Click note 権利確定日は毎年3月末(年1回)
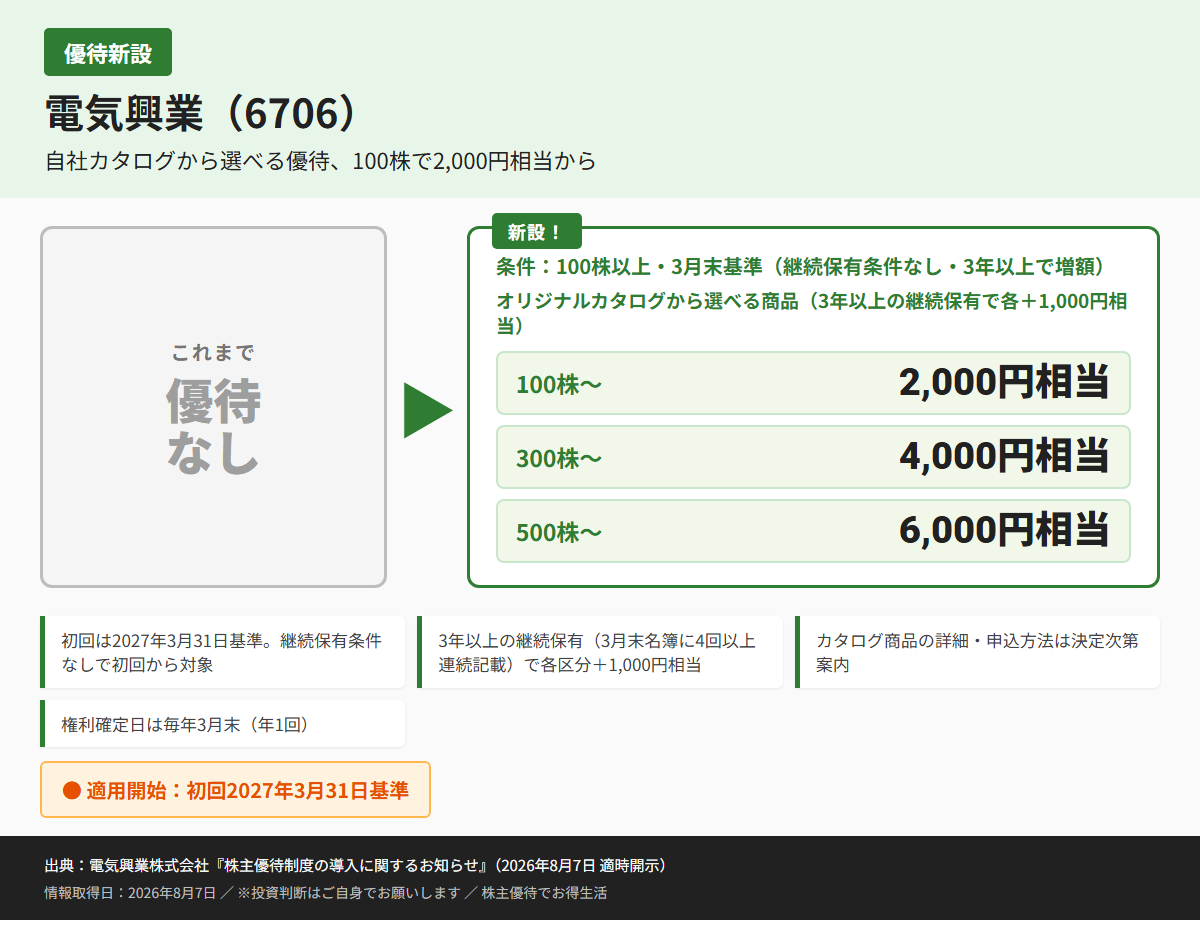 point(223,724)
